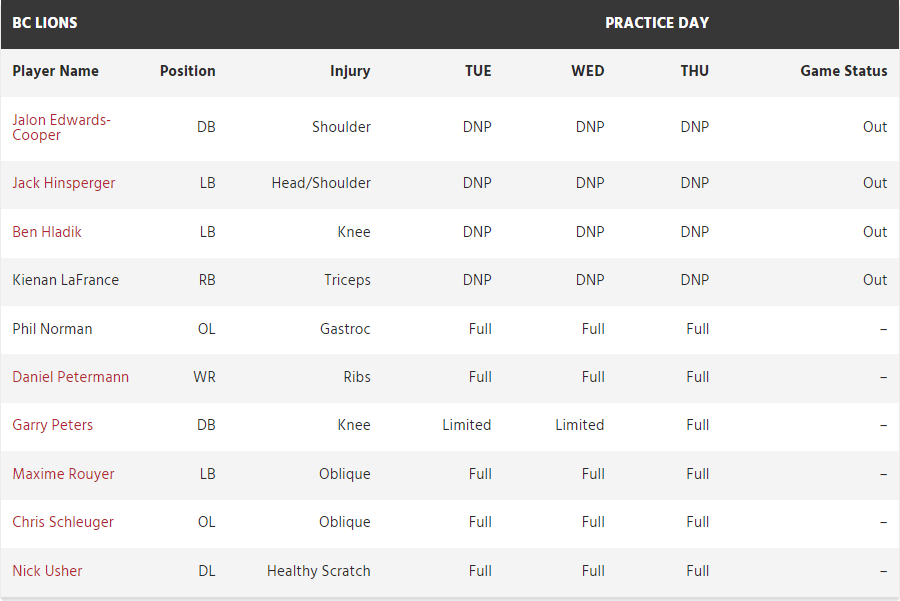Click the BC LIONS table title

(45, 23)
